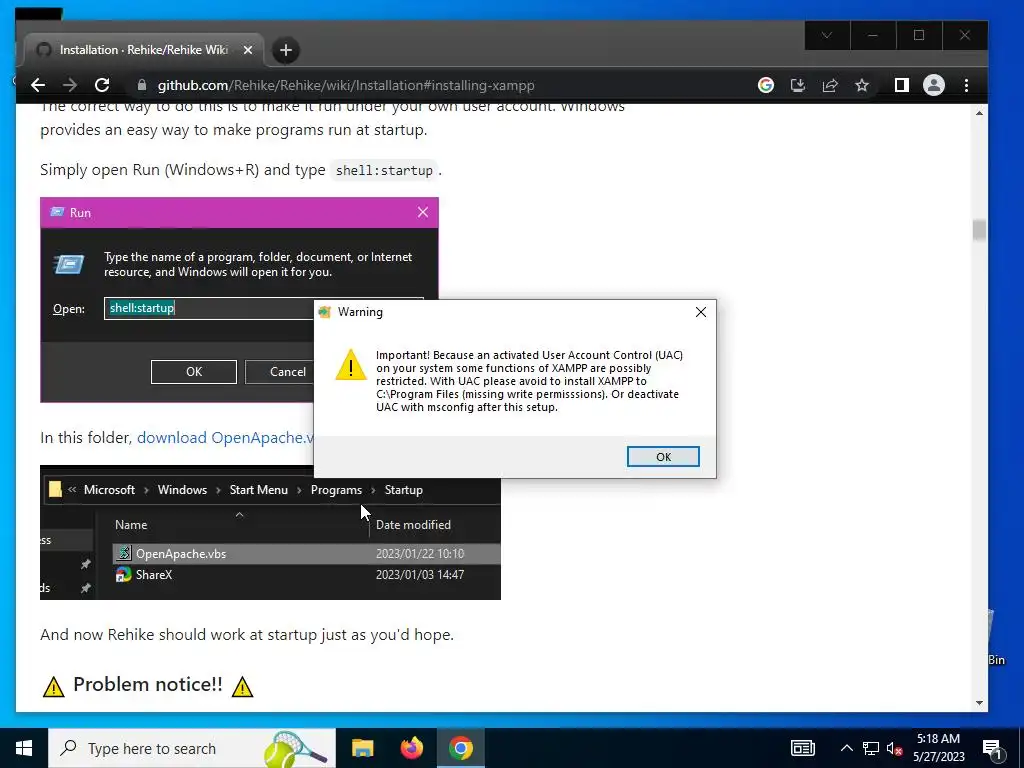Click the Chrome taskbar icon
1024x768 pixels.
pos(460,748)
